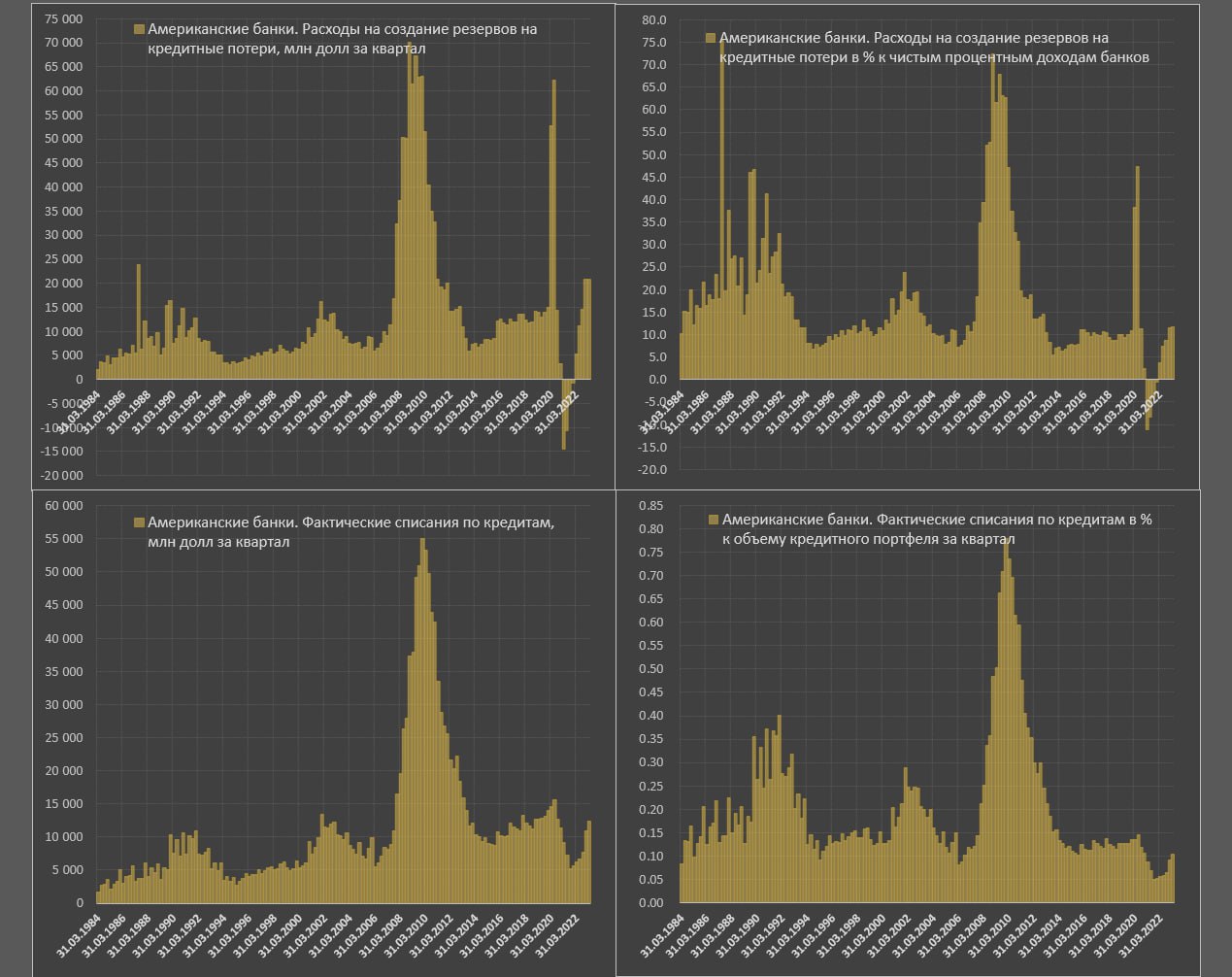Click '45 000' on charge-offs mln USD chart

tap(63, 605)
